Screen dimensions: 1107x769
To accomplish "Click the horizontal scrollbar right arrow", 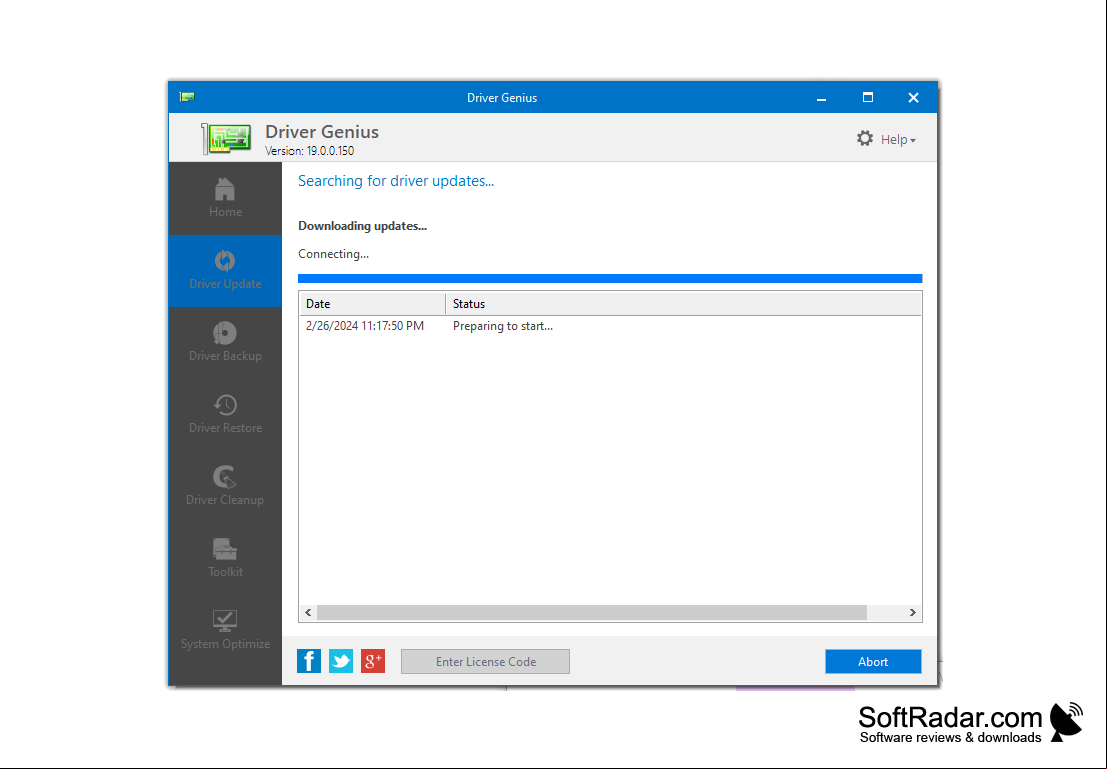I will (x=912, y=612).
